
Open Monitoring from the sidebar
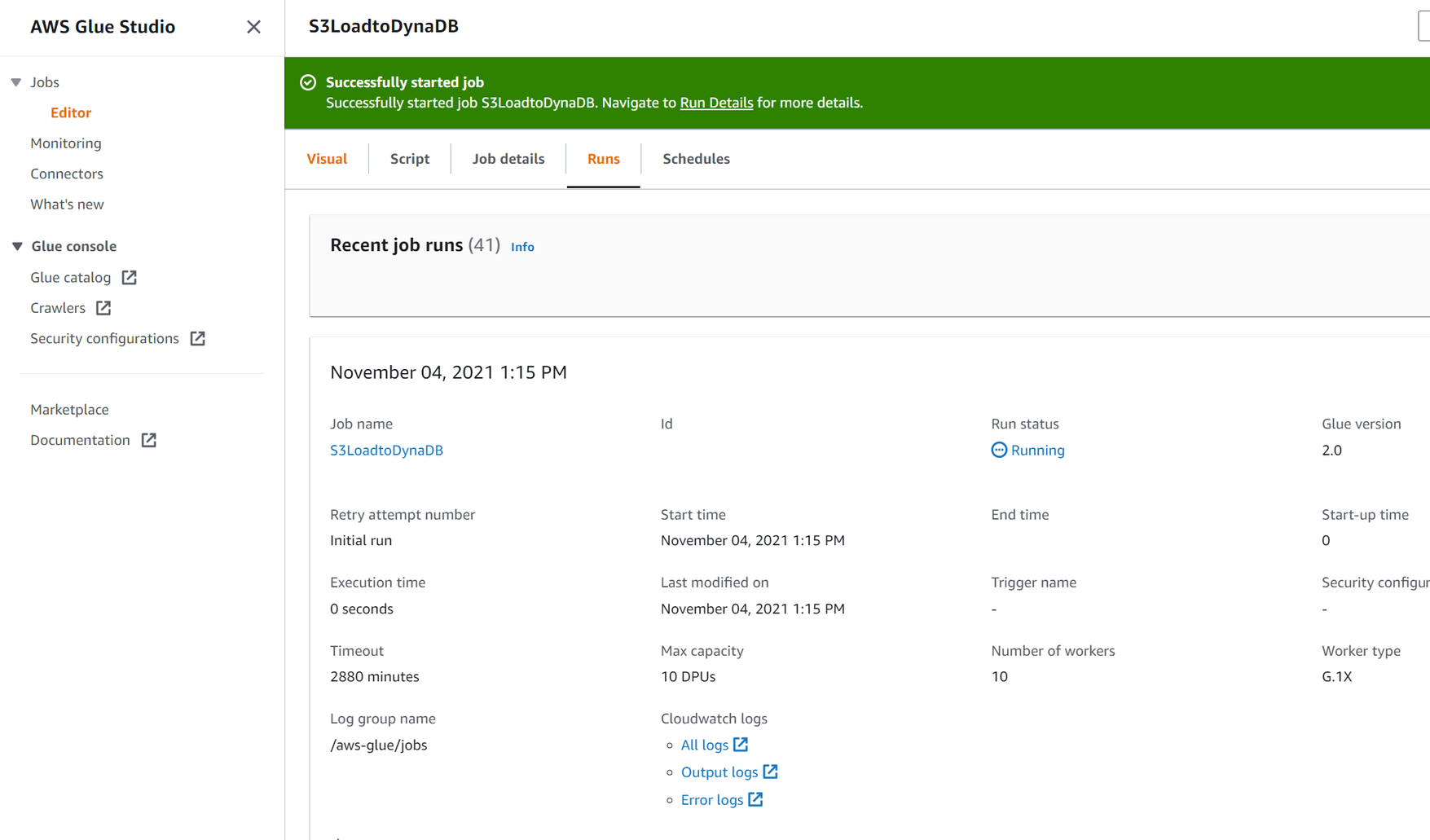(x=65, y=143)
